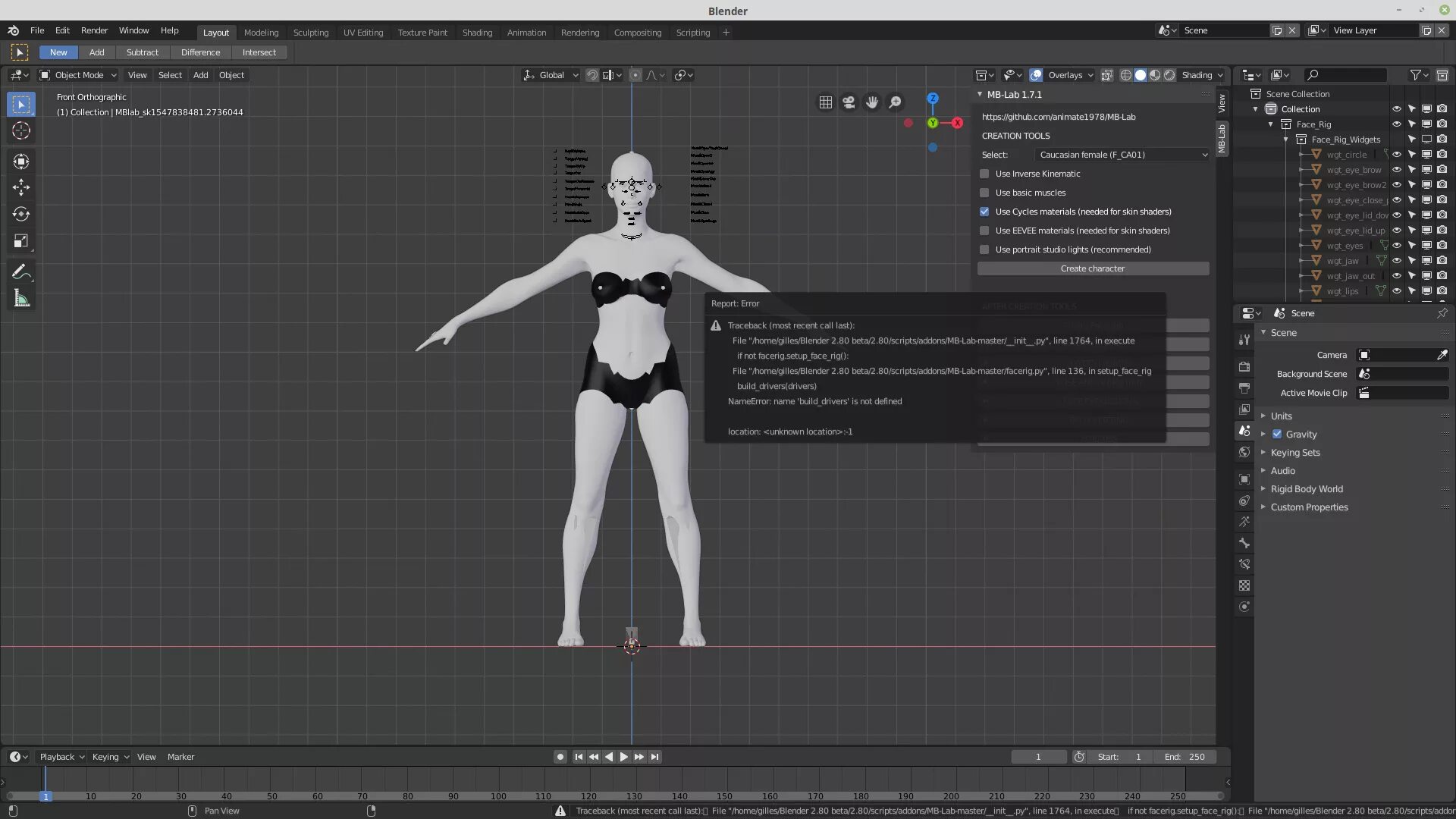The image size is (1456, 819).
Task: Hide wgt_circle with its eye icon
Action: [1397, 155]
